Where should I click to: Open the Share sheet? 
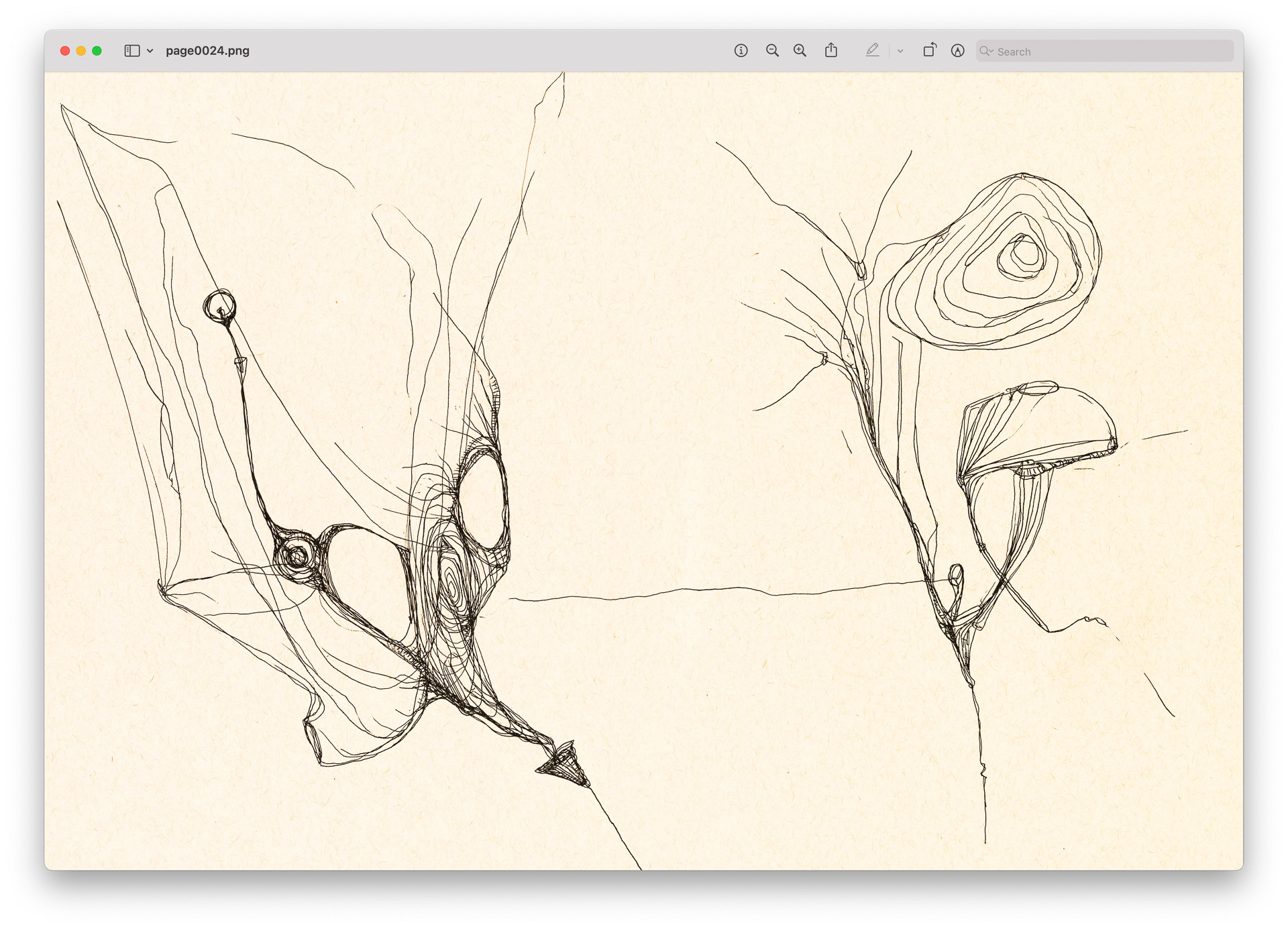(832, 50)
